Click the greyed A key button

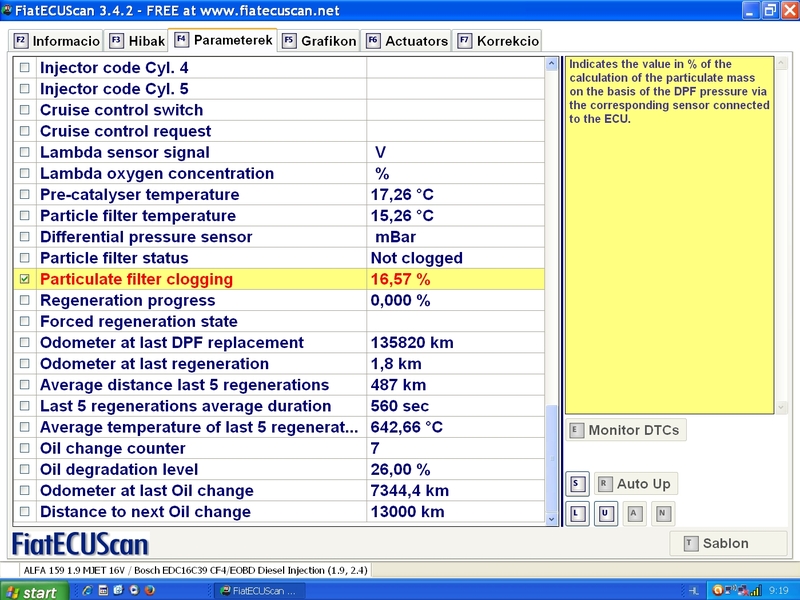tap(634, 513)
